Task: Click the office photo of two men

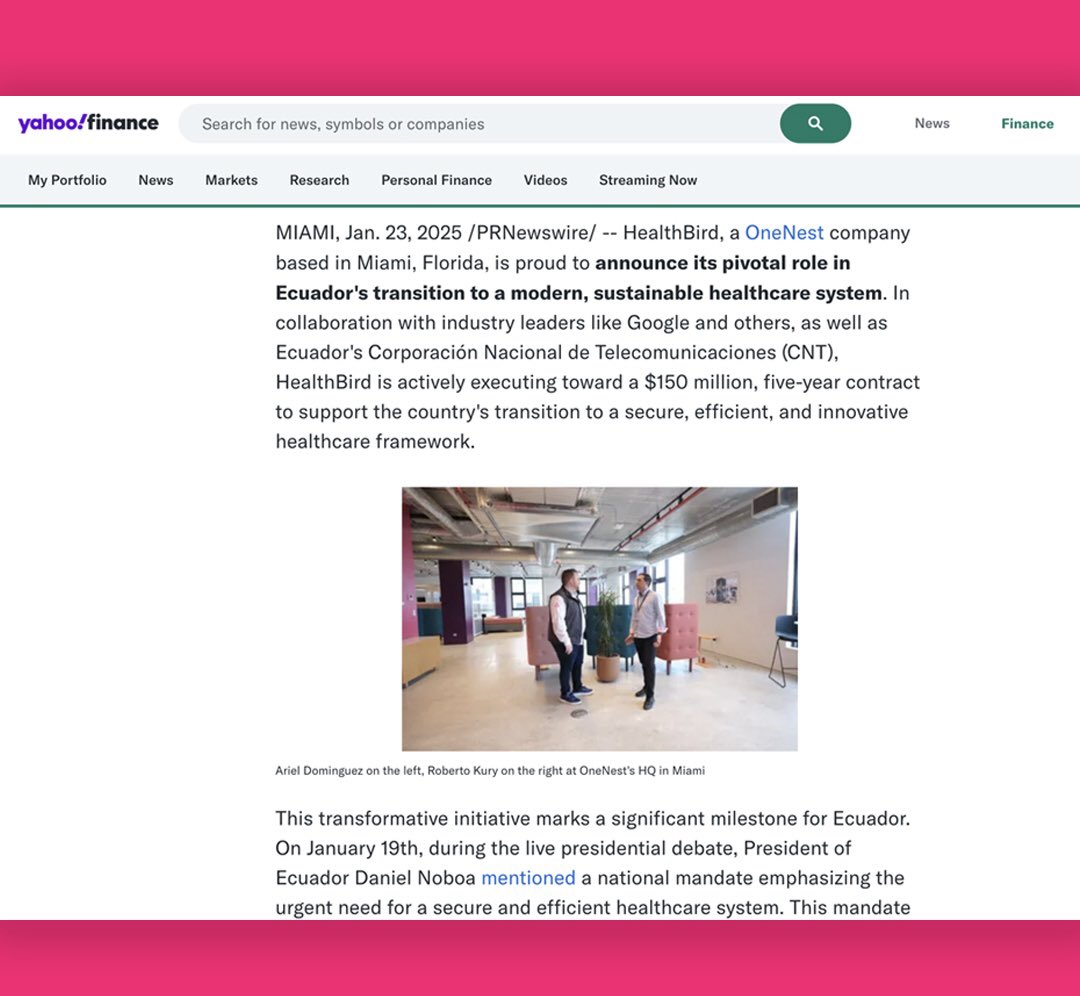Action: click(x=600, y=619)
